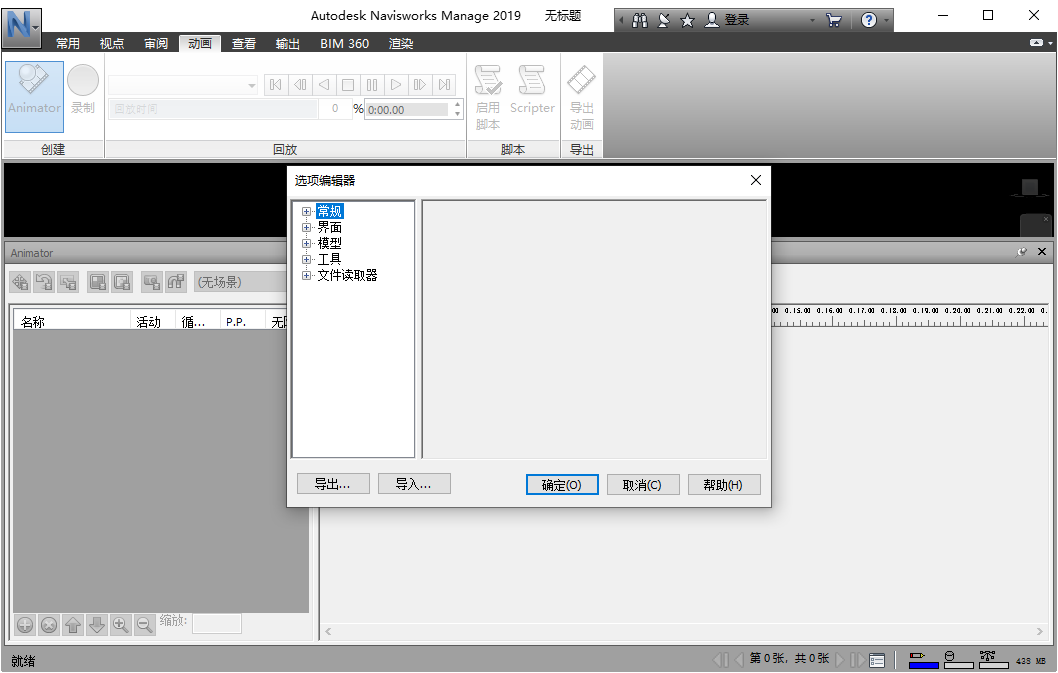
Task: Click 启用脚本 enable scripts icon
Action: coord(488,97)
